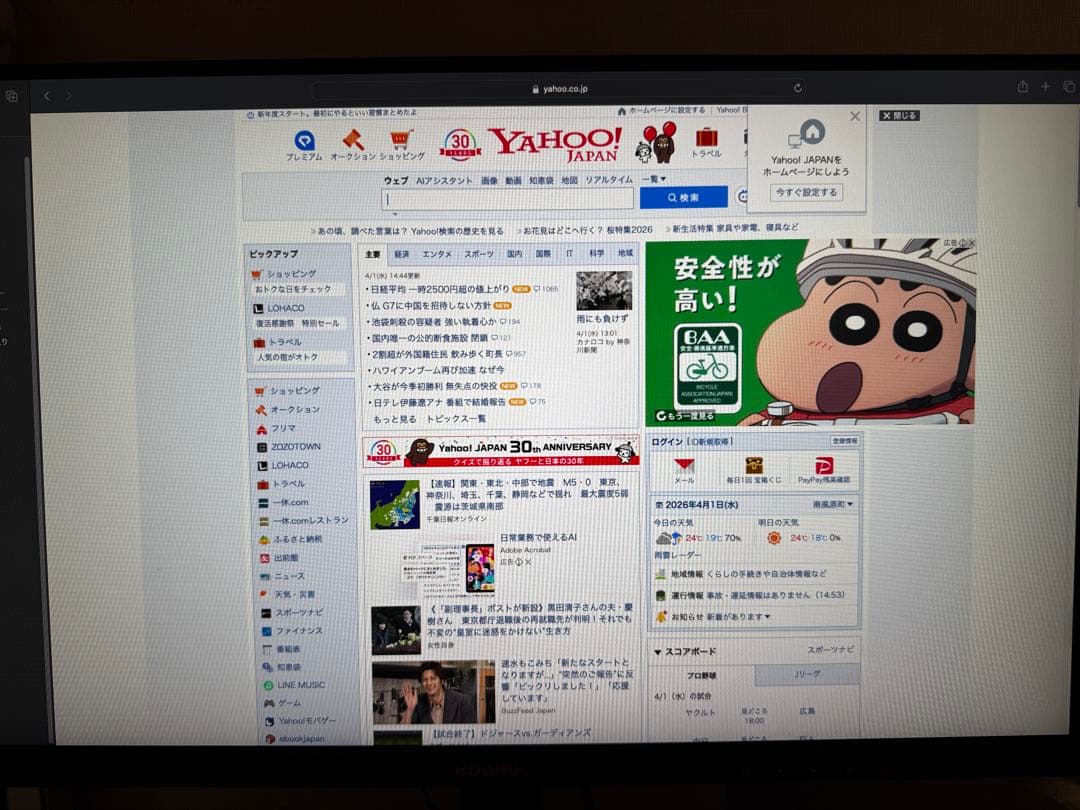Click the ×閉じる button at top right

[x=900, y=116]
